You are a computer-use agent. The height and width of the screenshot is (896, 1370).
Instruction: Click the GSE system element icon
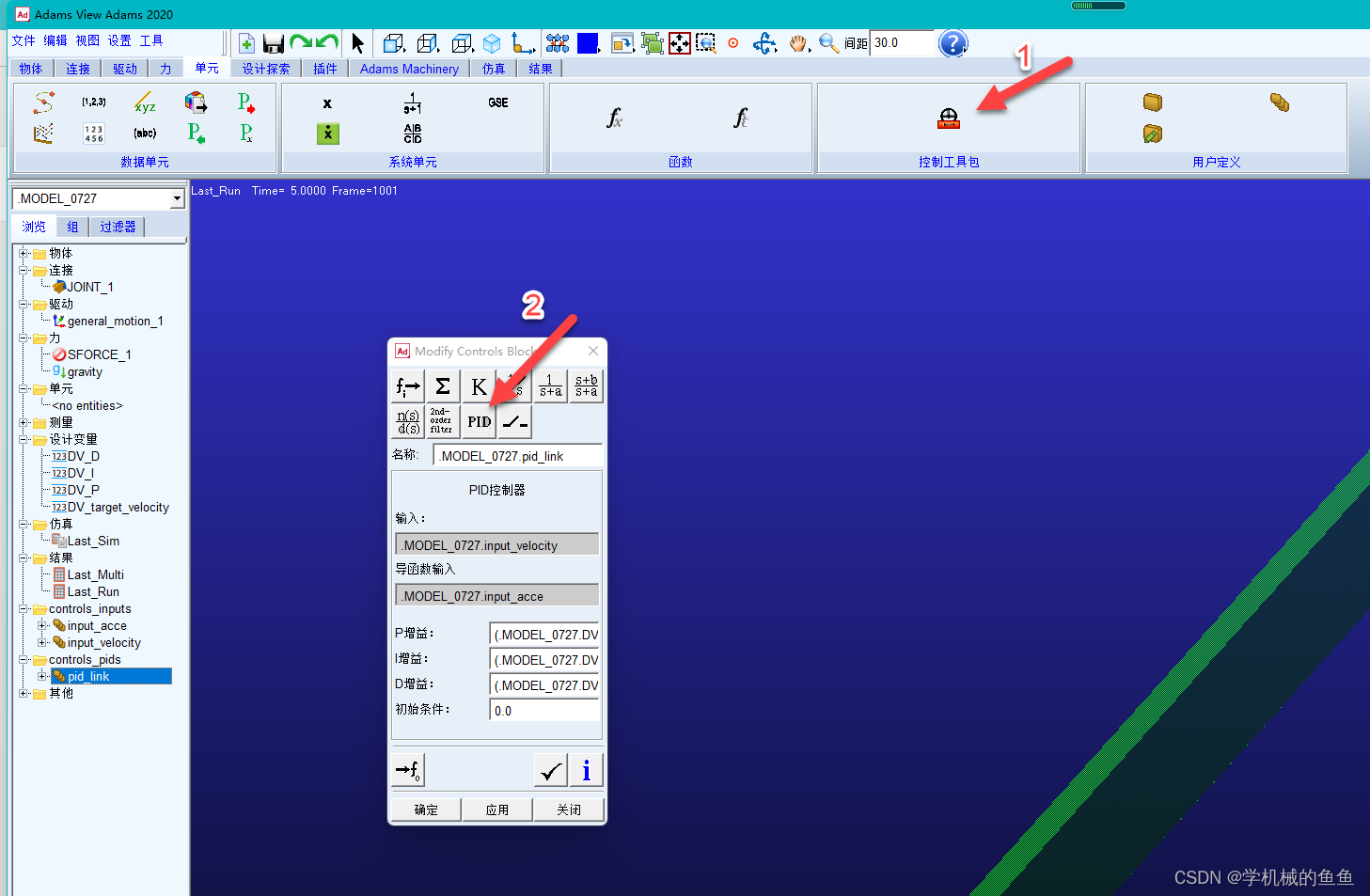[x=498, y=103]
